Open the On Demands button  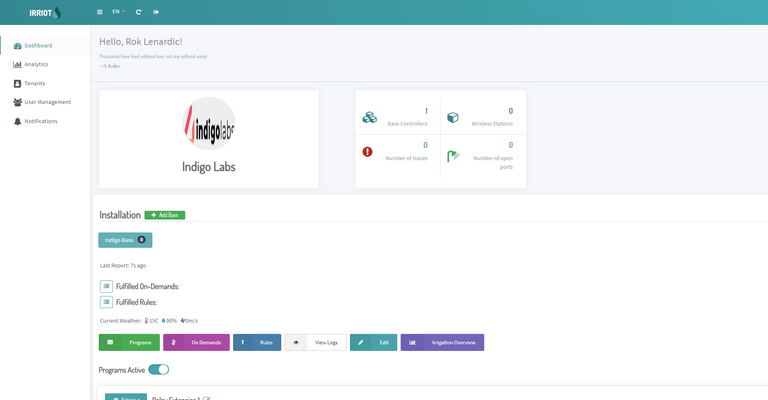196,342
